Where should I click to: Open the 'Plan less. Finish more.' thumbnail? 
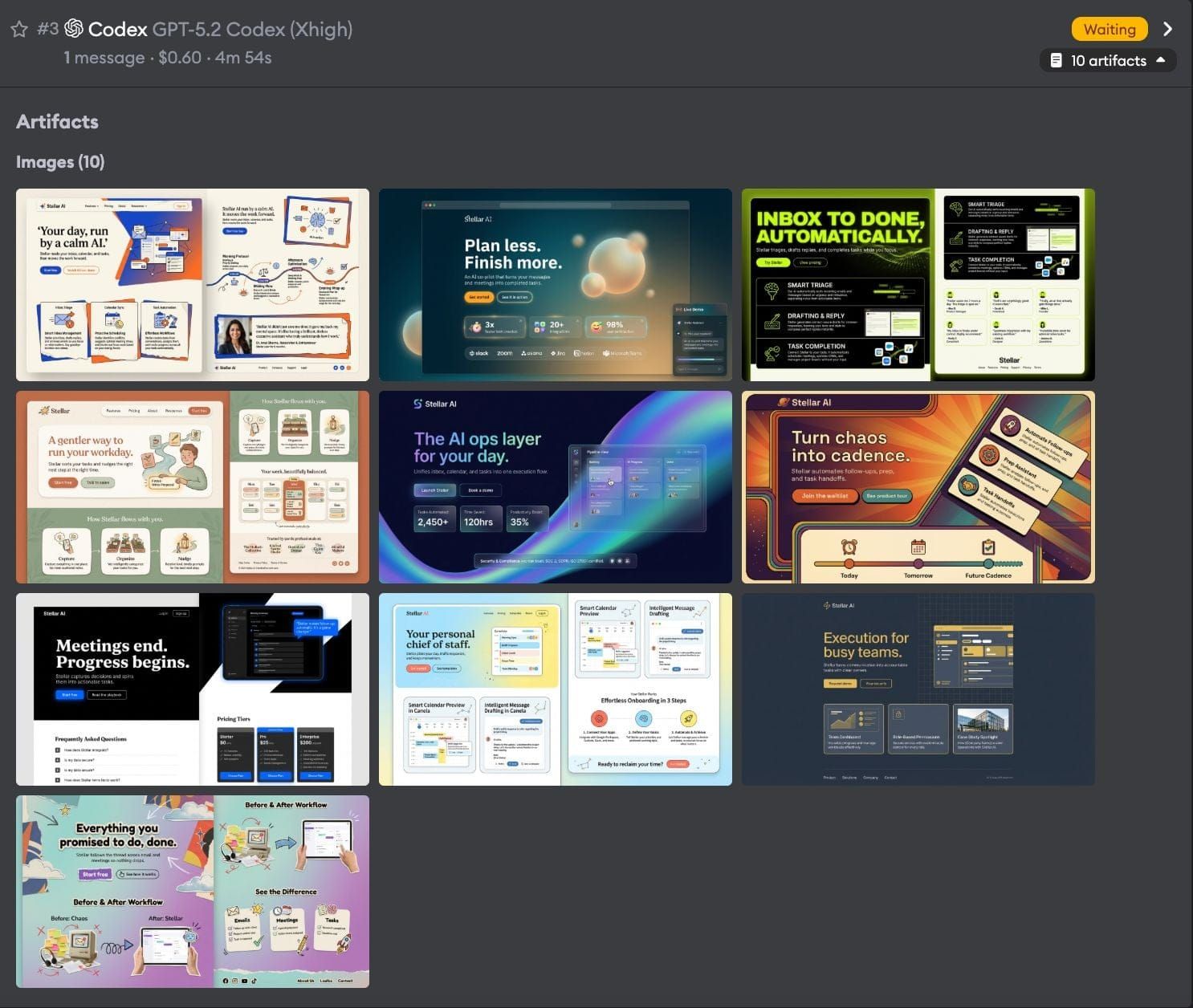click(x=555, y=284)
